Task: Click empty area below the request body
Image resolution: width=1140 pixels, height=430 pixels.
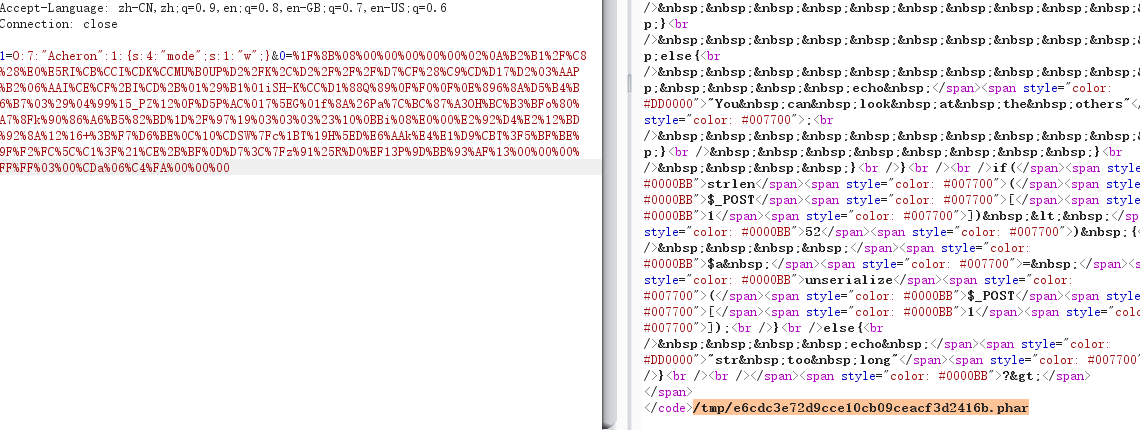Action: 300,300
